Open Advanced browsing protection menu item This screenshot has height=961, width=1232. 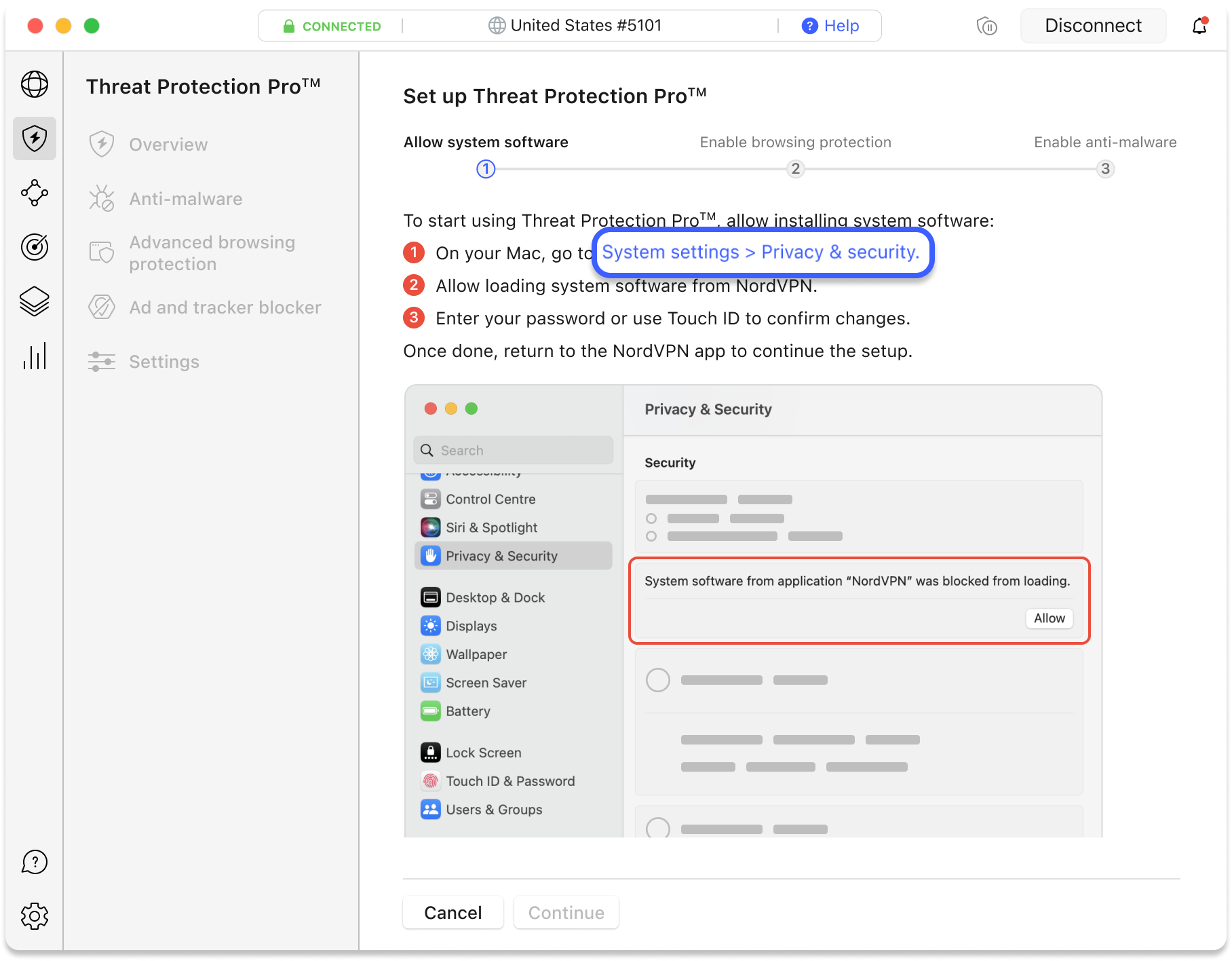coord(212,253)
